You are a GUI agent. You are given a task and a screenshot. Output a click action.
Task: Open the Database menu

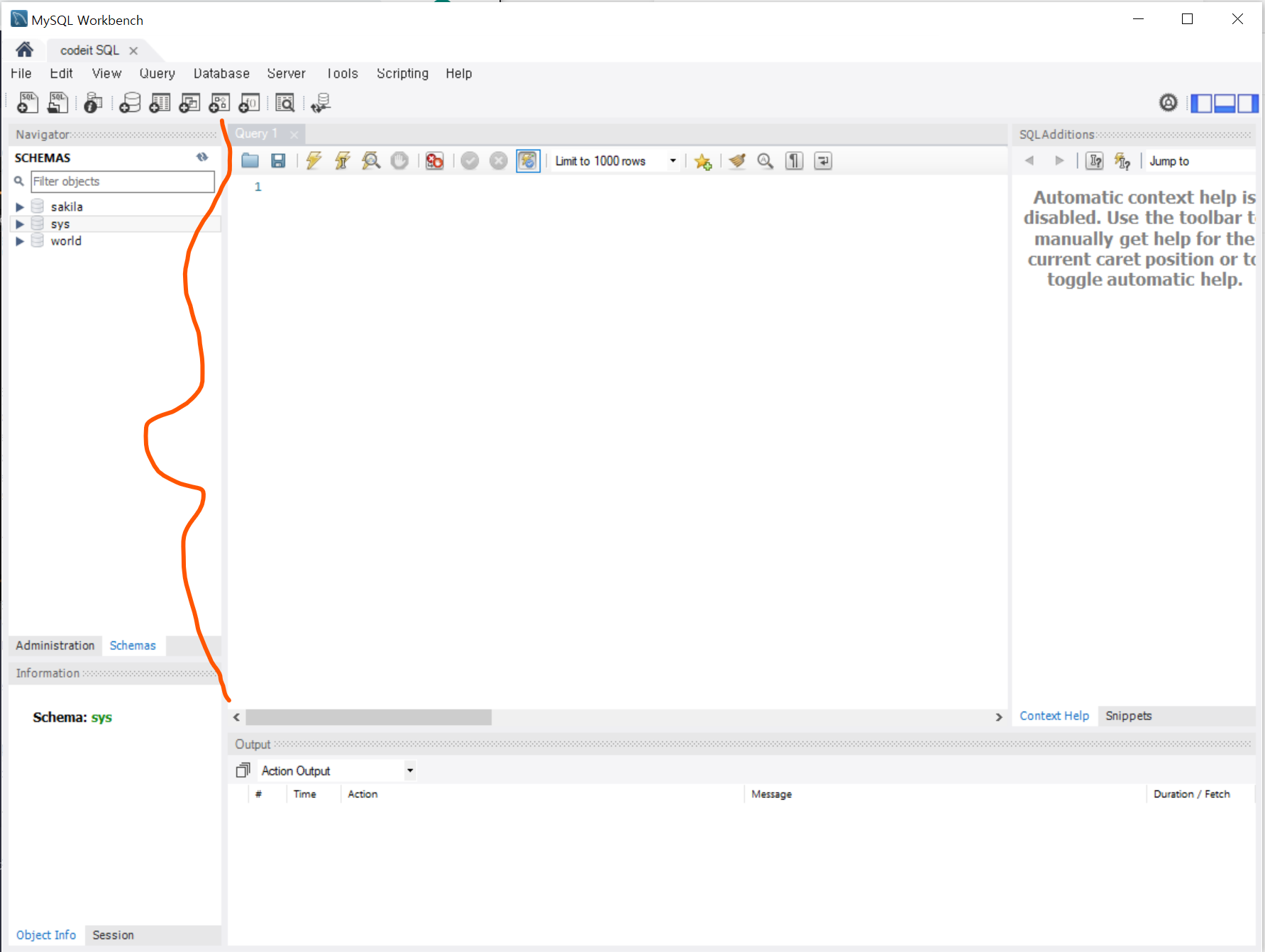tap(221, 73)
